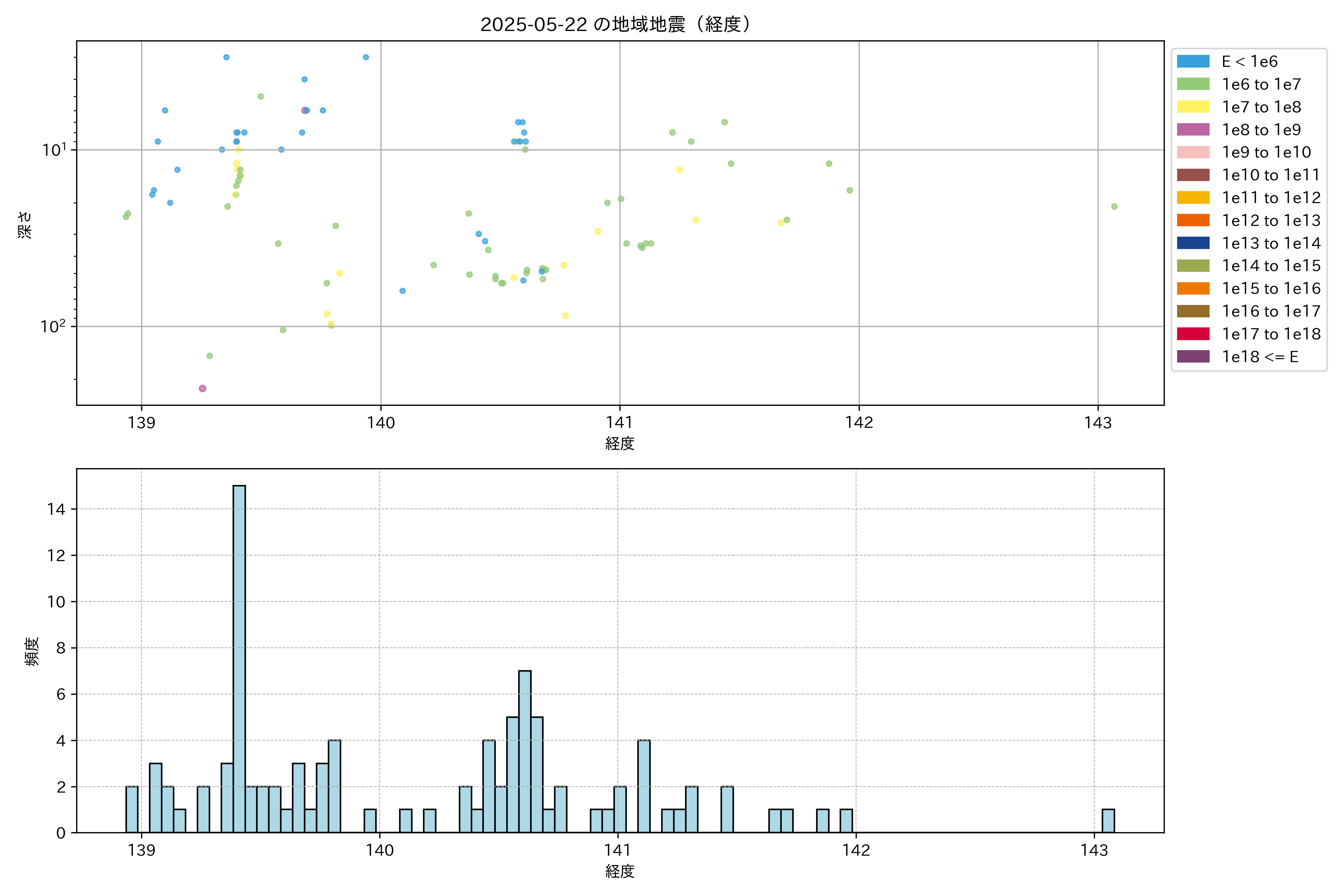
Task: Click the green 1e6 to 1e7 swatch
Action: coord(1192,84)
